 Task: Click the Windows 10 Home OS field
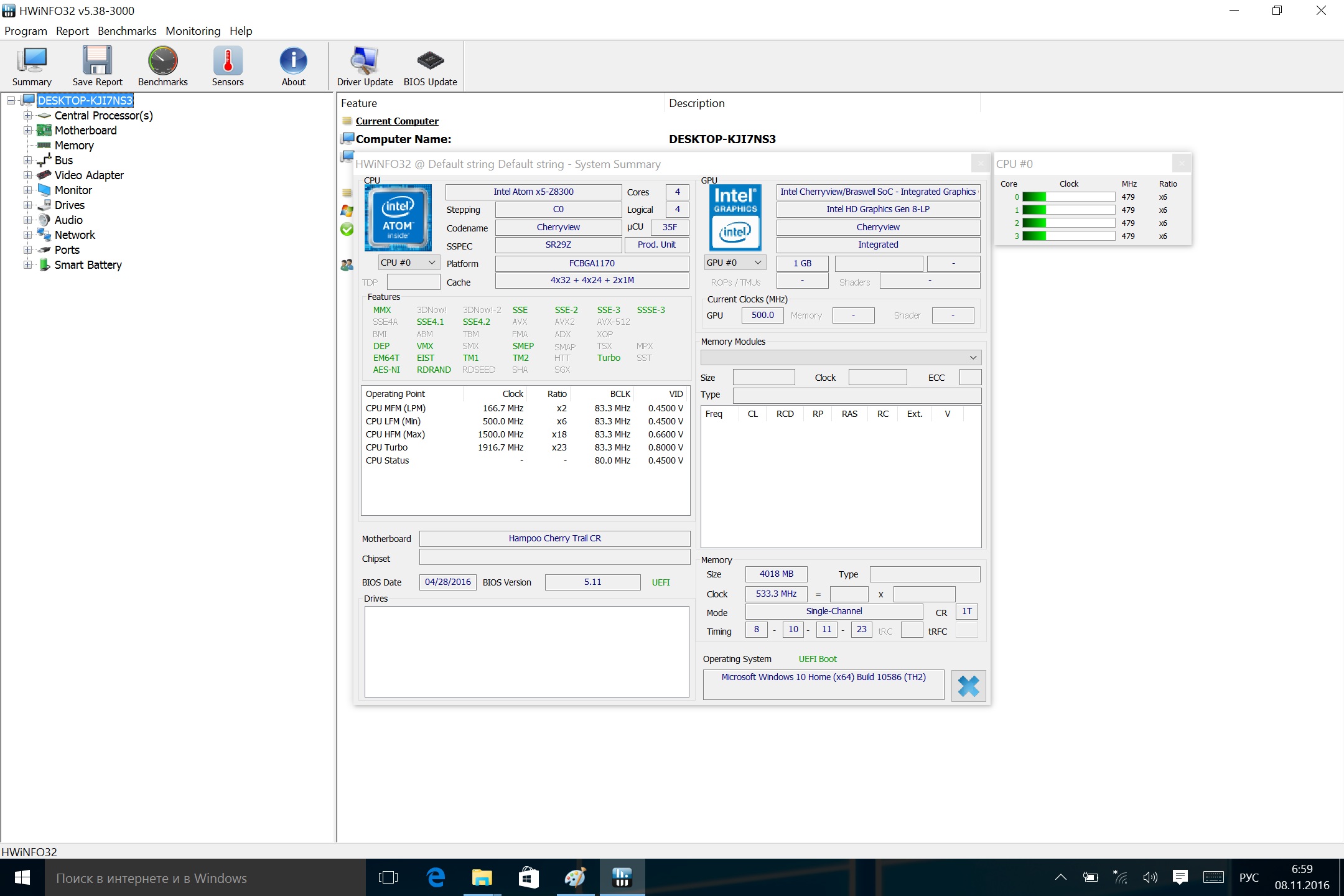pyautogui.click(x=823, y=684)
